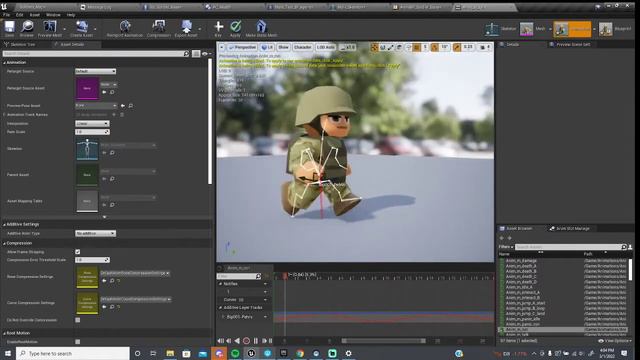Click the viewport Show button
The height and width of the screenshot is (360, 640).
[x=283, y=47]
